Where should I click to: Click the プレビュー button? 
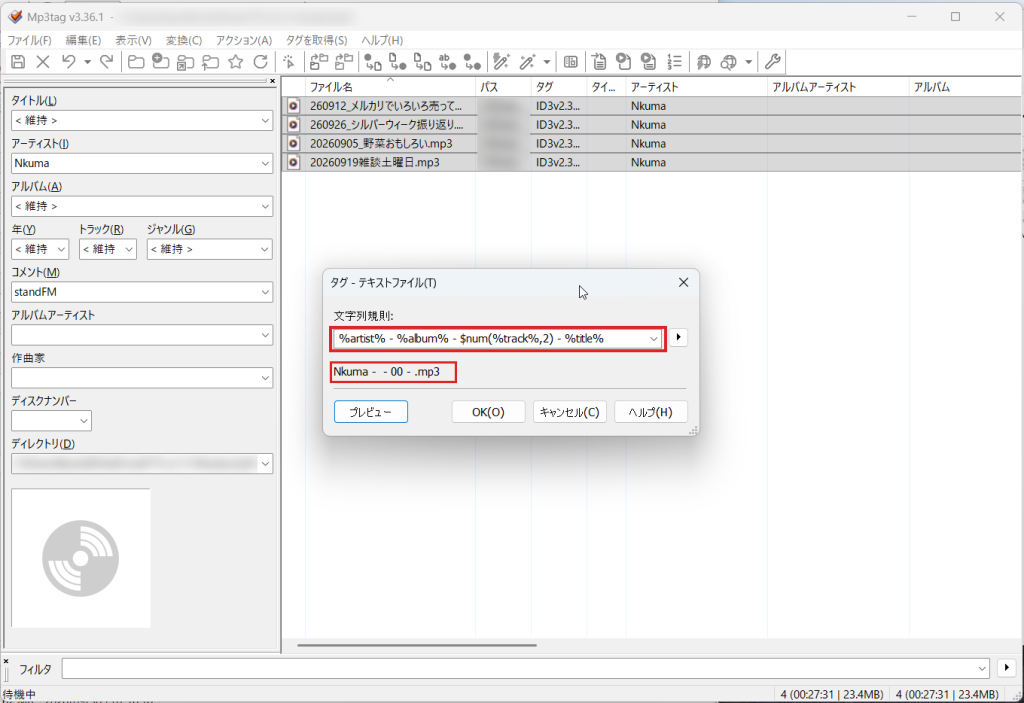(371, 412)
